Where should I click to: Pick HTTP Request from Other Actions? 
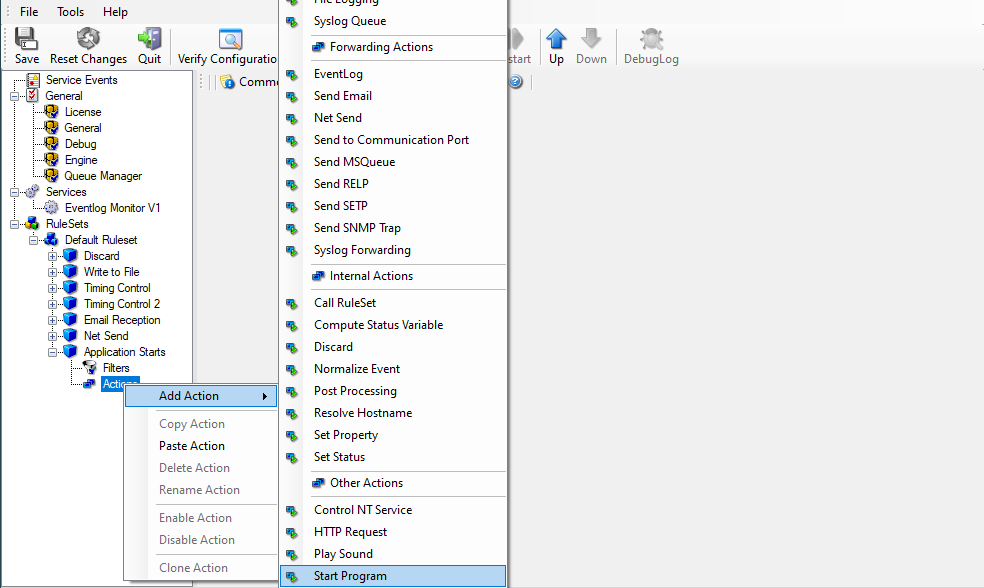point(350,532)
